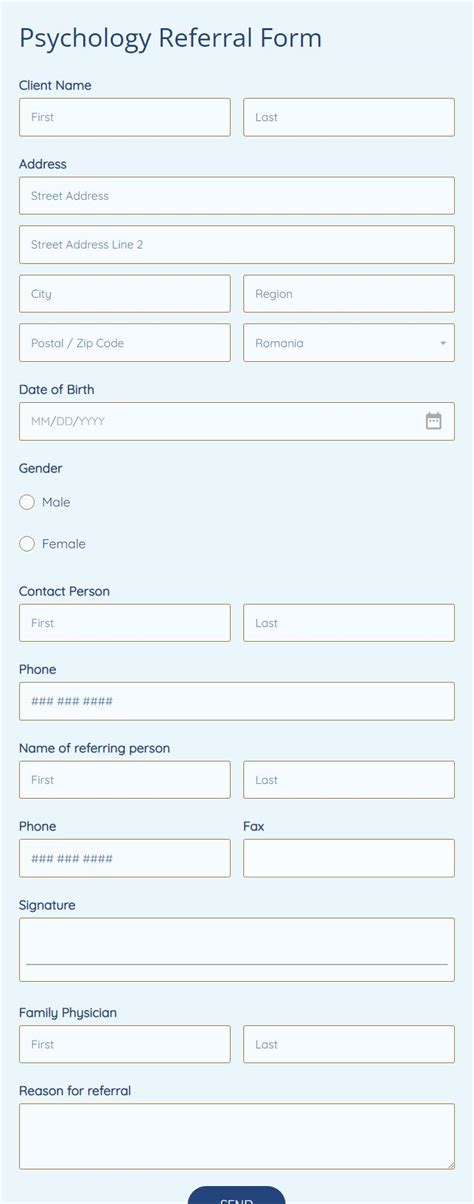This screenshot has height=1204, width=474.
Task: Click the country dropdown arrow
Action: (443, 343)
